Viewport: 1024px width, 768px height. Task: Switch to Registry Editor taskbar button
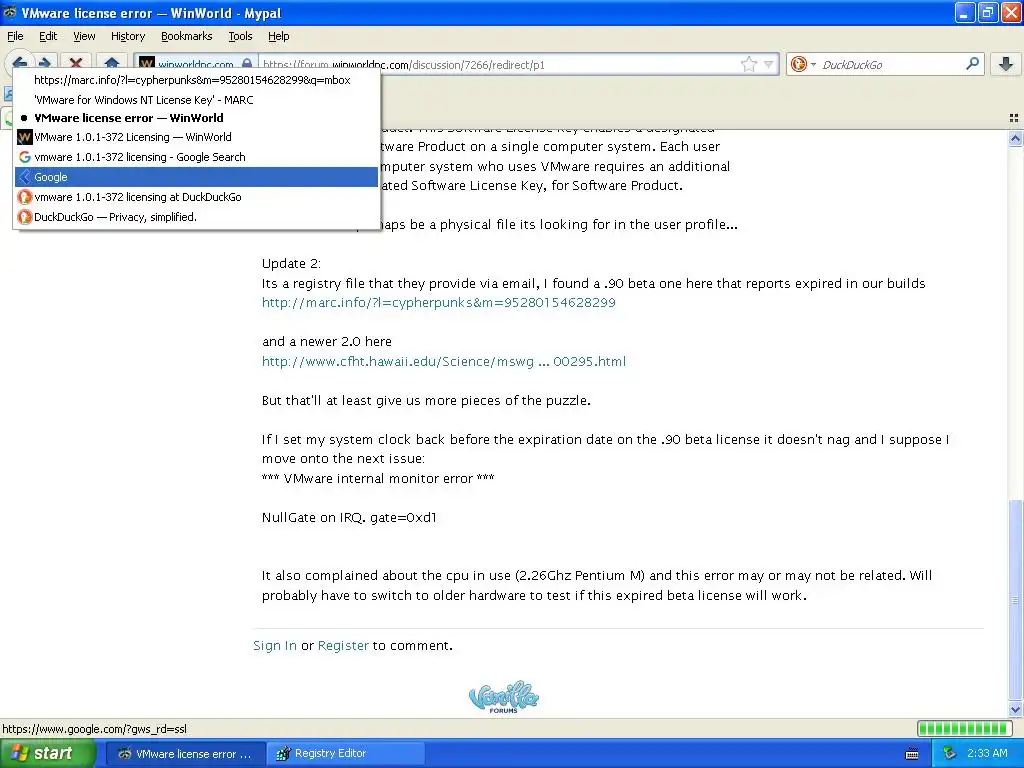(x=345, y=754)
